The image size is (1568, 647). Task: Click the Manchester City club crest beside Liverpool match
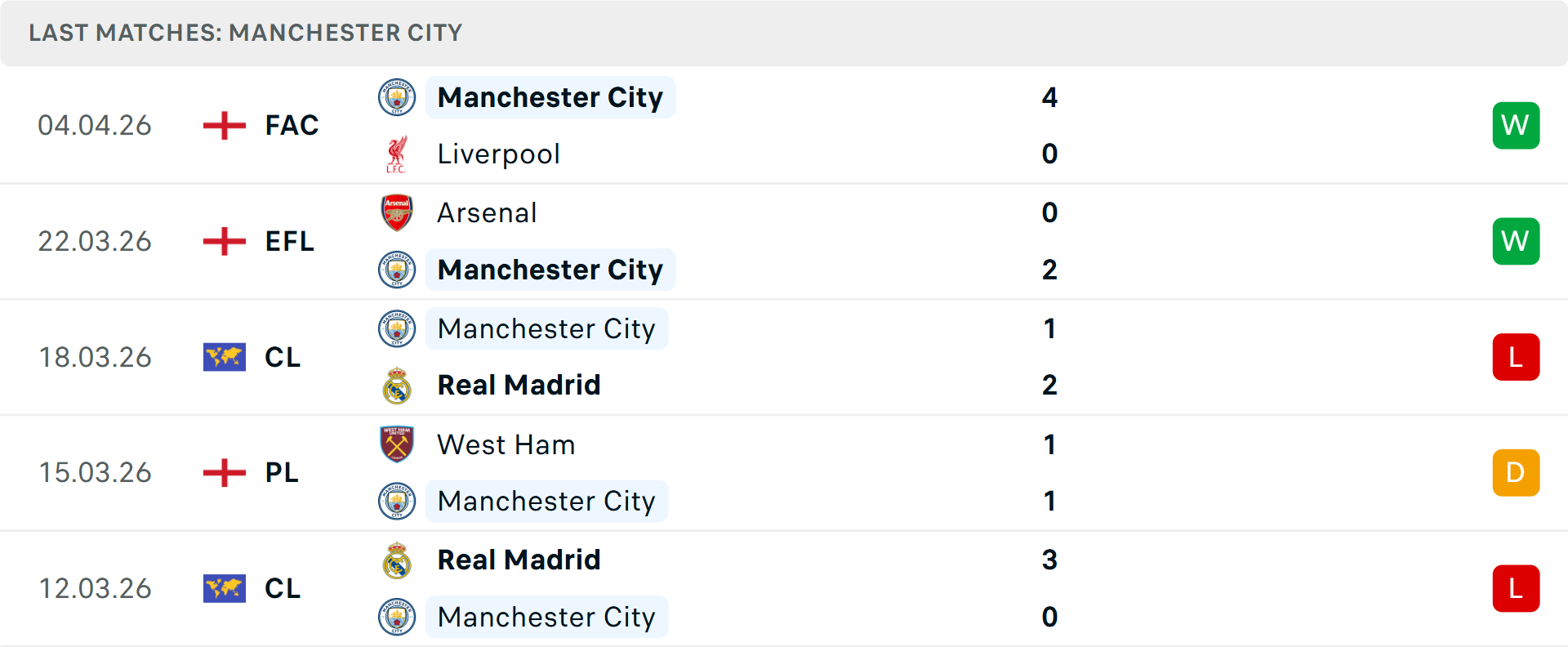click(x=397, y=97)
